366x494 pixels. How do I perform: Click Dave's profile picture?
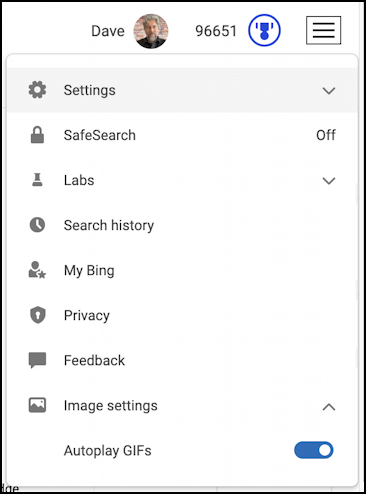click(x=151, y=31)
